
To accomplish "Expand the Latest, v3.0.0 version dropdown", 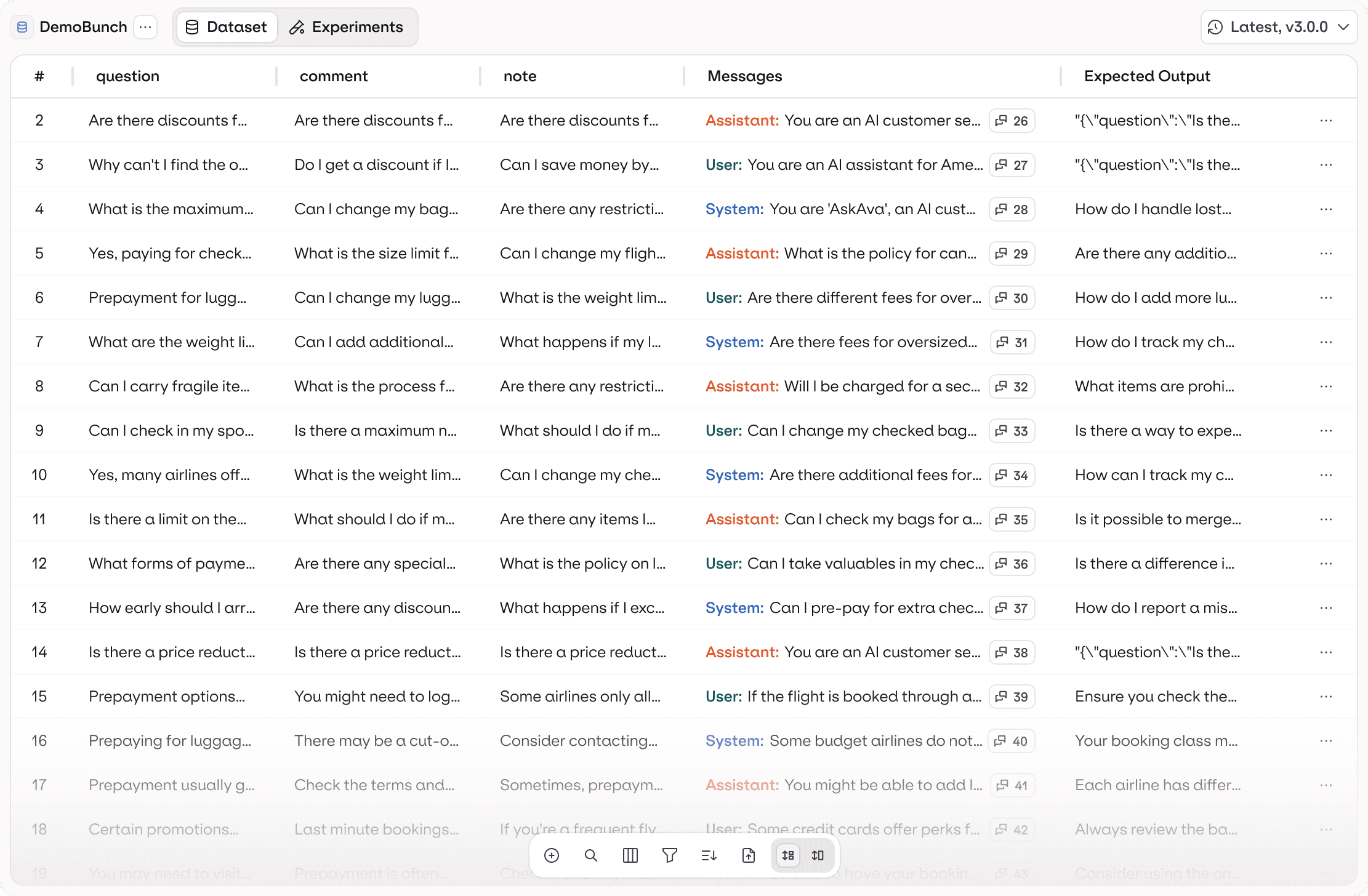I will [1279, 27].
